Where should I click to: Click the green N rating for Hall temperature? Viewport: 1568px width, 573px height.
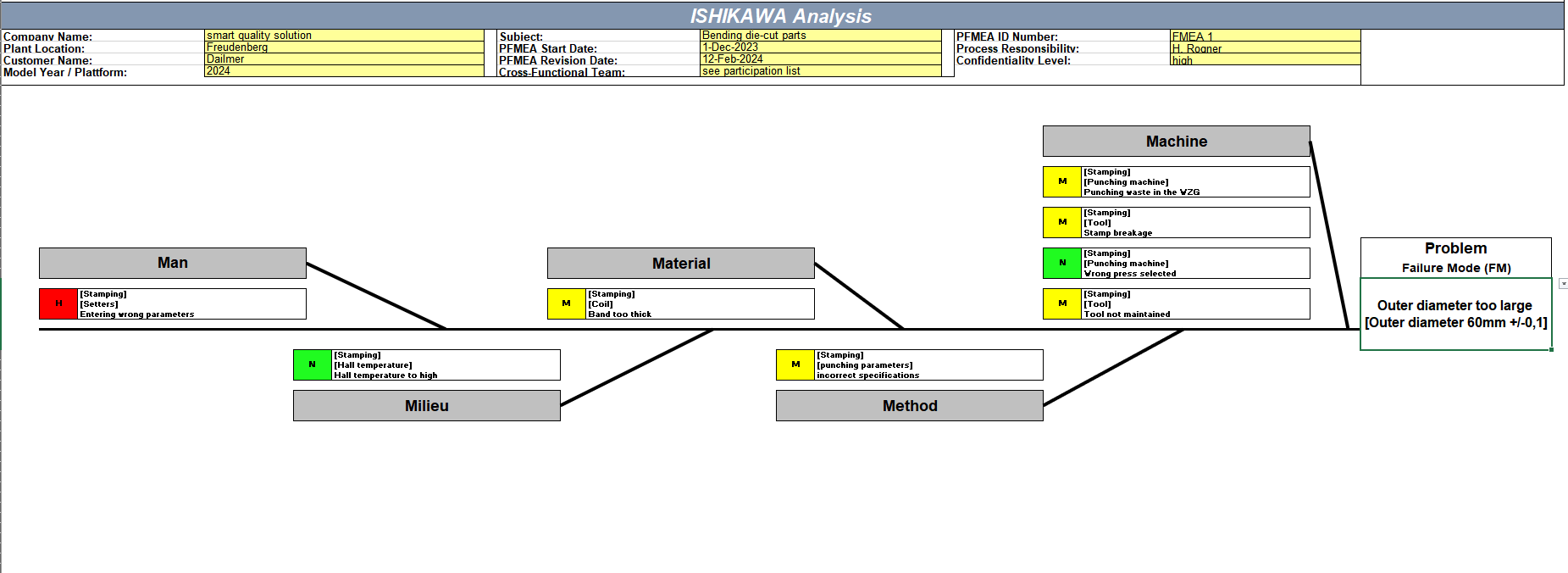coord(313,364)
